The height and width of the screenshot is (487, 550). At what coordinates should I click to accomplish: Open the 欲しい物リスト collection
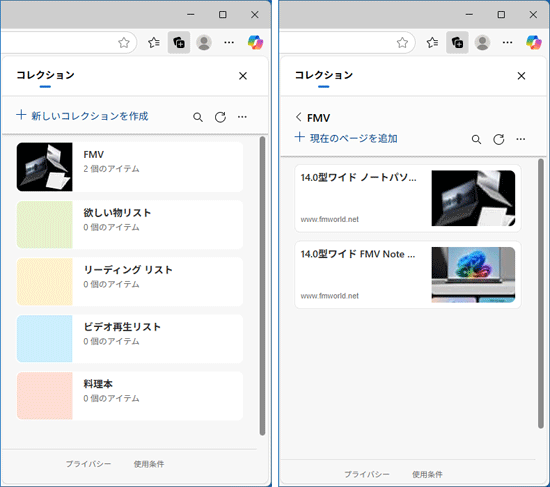[130, 225]
